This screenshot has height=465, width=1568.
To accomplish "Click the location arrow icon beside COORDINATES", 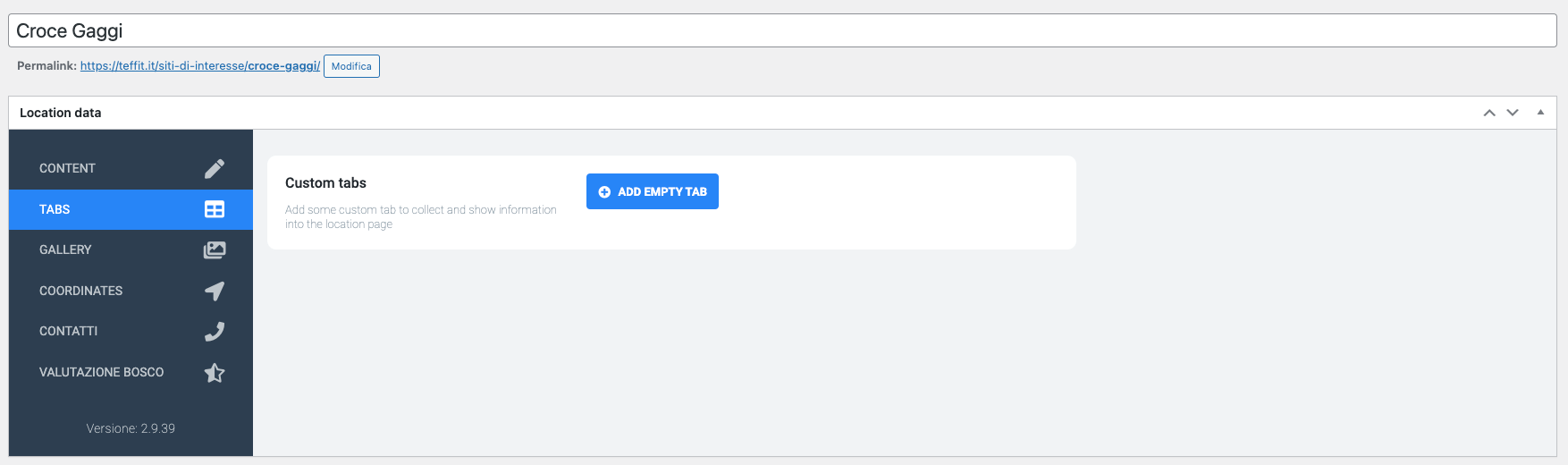I will click(215, 291).
